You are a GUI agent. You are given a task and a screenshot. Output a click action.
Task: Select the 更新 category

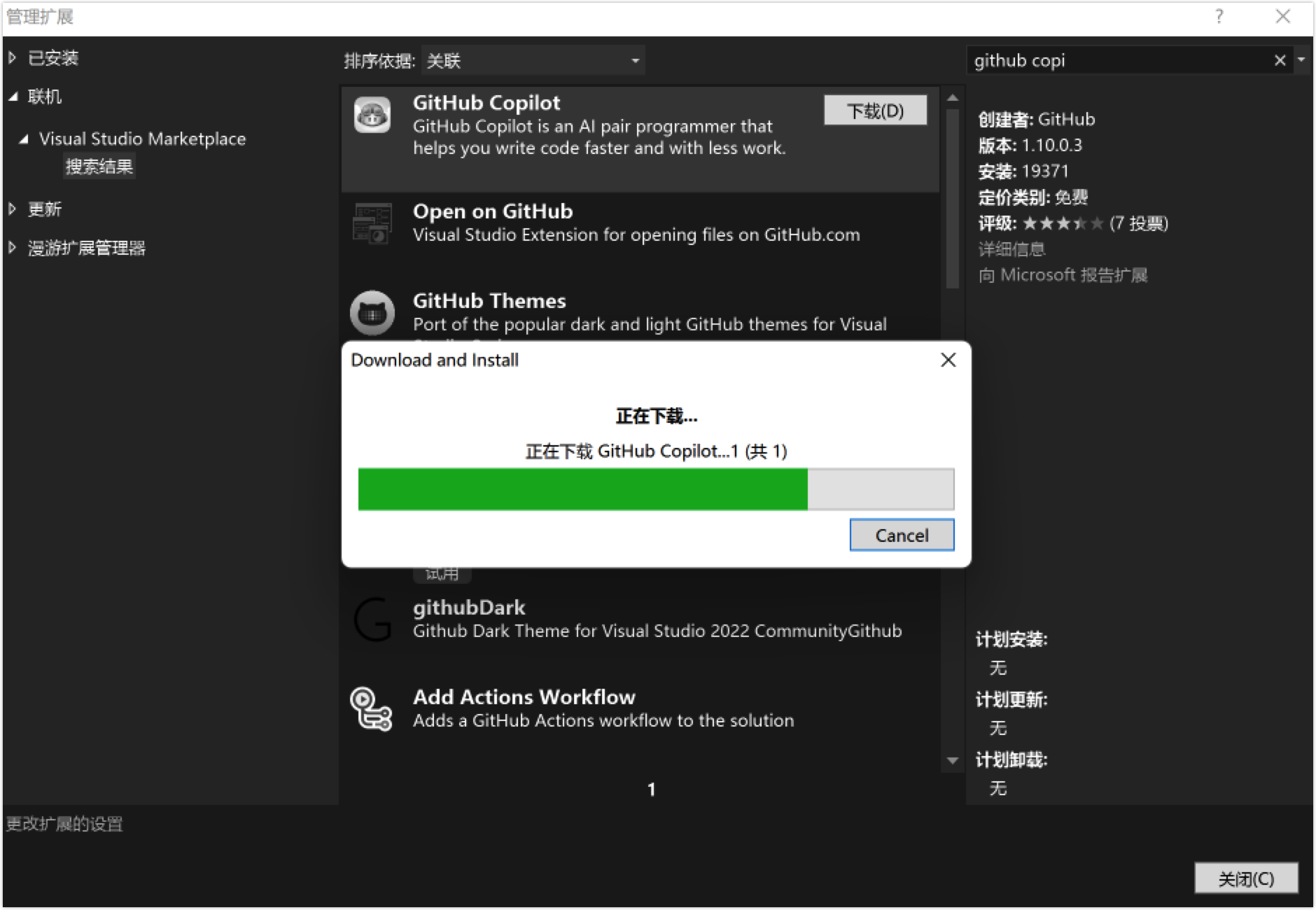44,209
